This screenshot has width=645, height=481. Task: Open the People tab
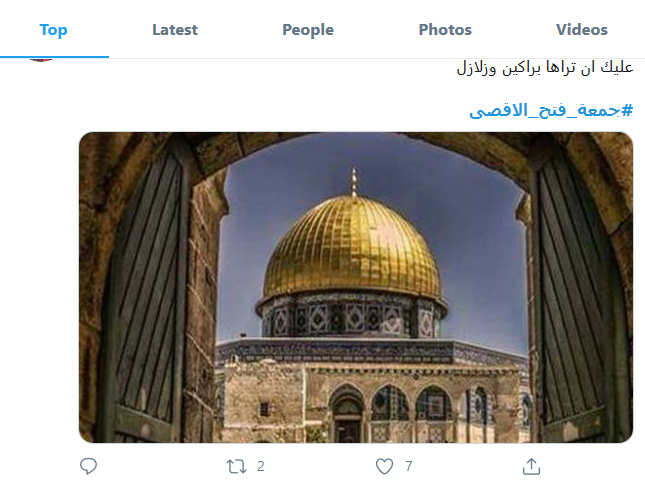[x=308, y=30]
